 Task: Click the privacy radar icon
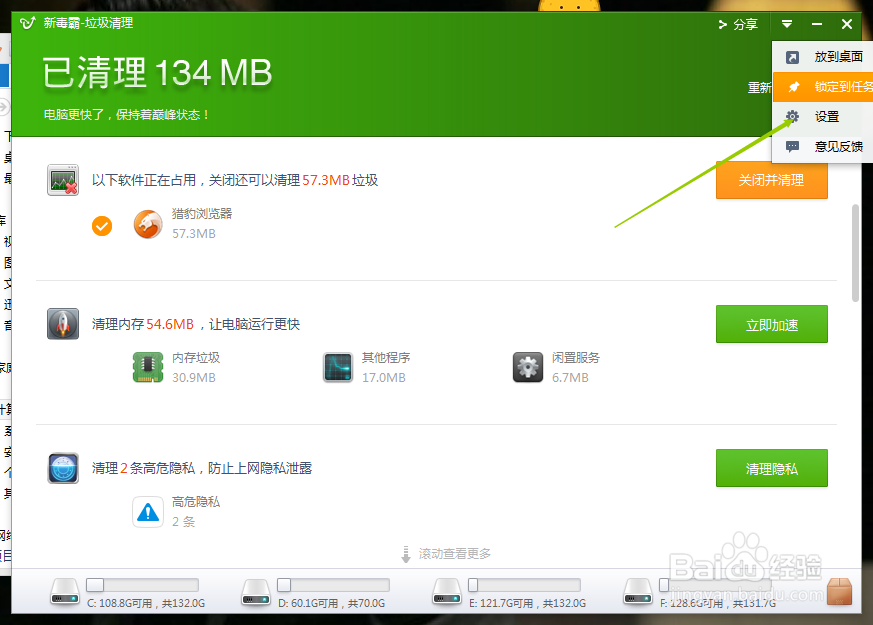(63, 468)
